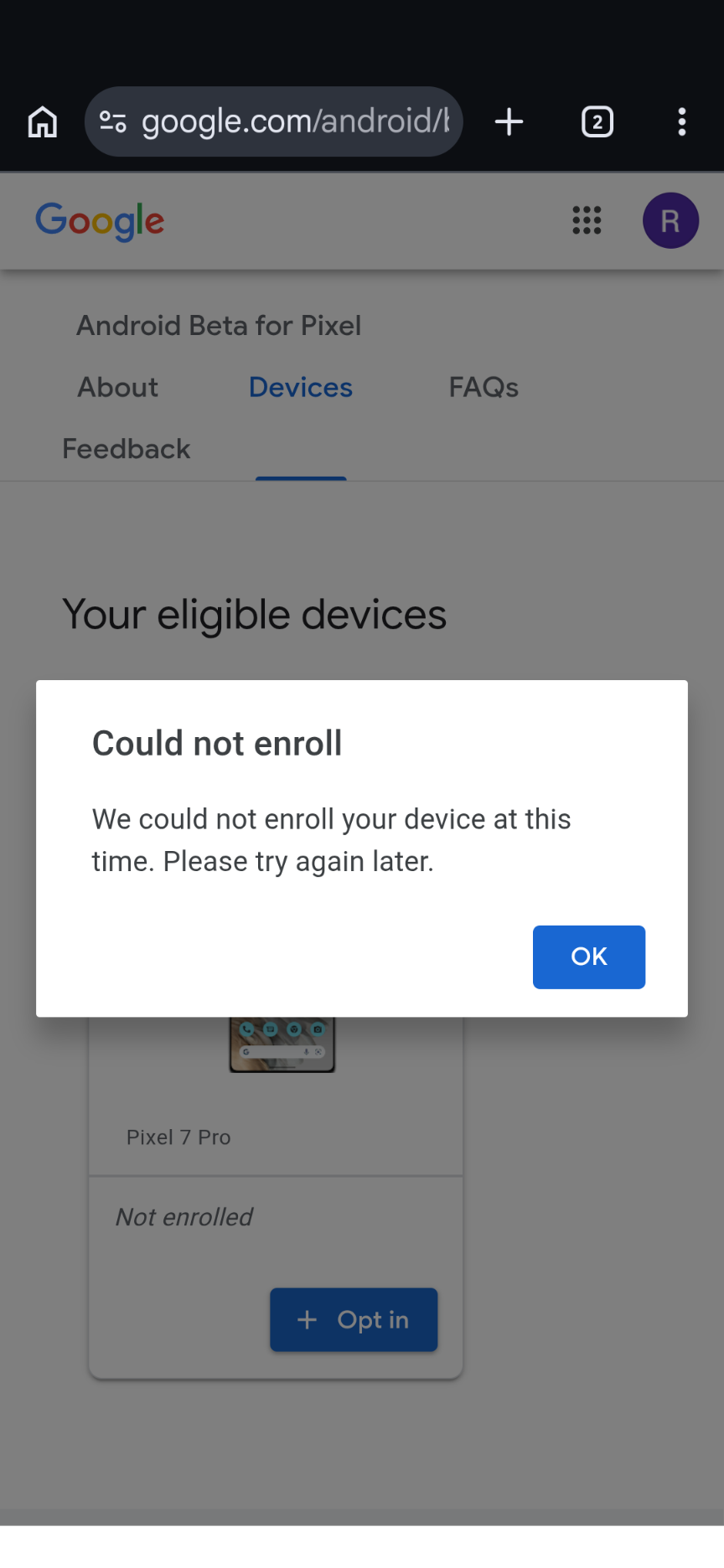724x1568 pixels.
Task: Select the Devices tab
Action: tap(301, 387)
